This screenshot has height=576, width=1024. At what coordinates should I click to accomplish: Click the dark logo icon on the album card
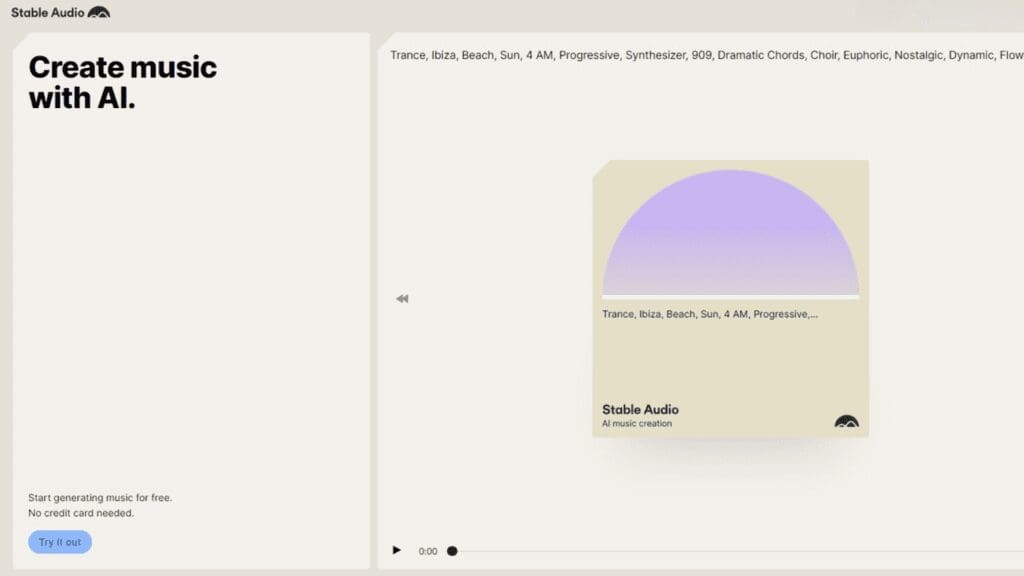(846, 421)
